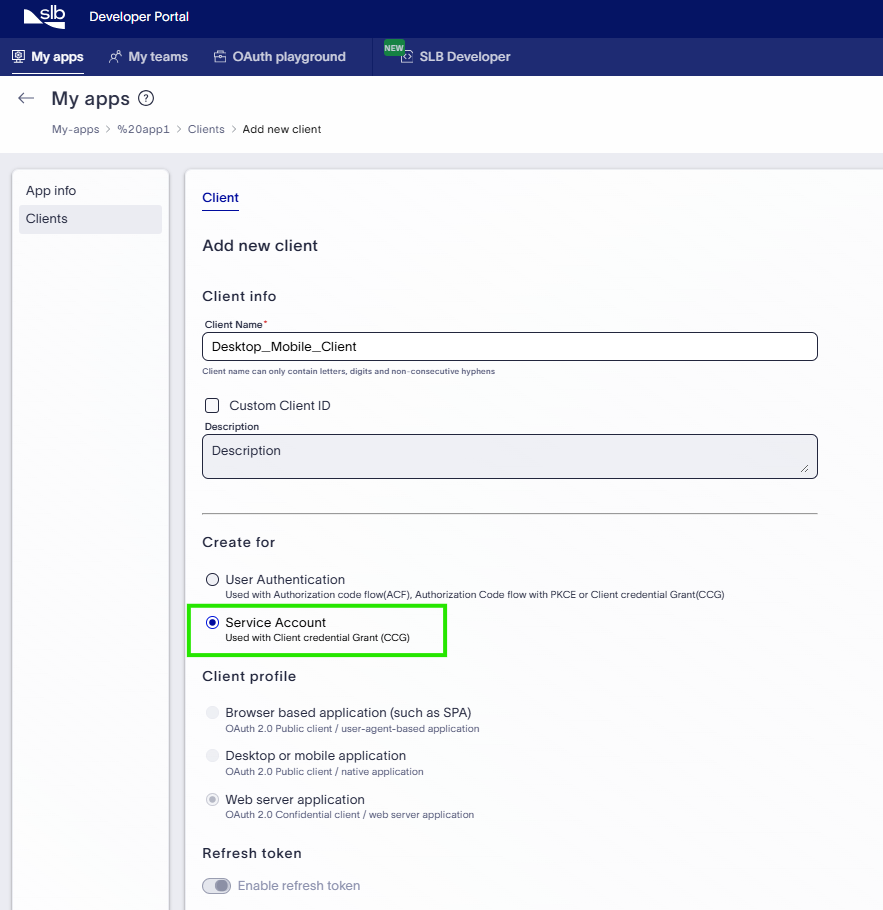
Task: Click the Create for heading
Action: [239, 543]
